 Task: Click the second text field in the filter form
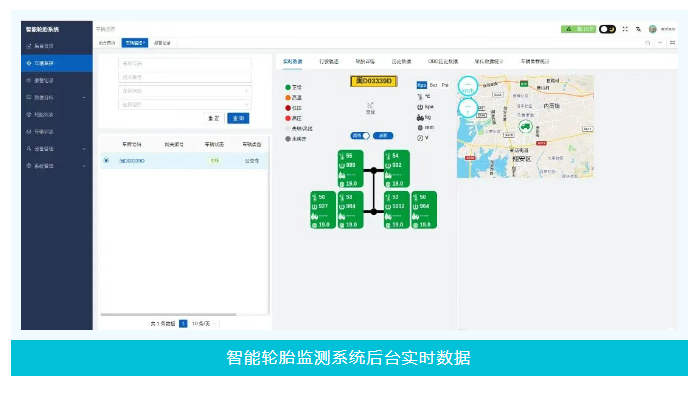pyautogui.click(x=185, y=77)
